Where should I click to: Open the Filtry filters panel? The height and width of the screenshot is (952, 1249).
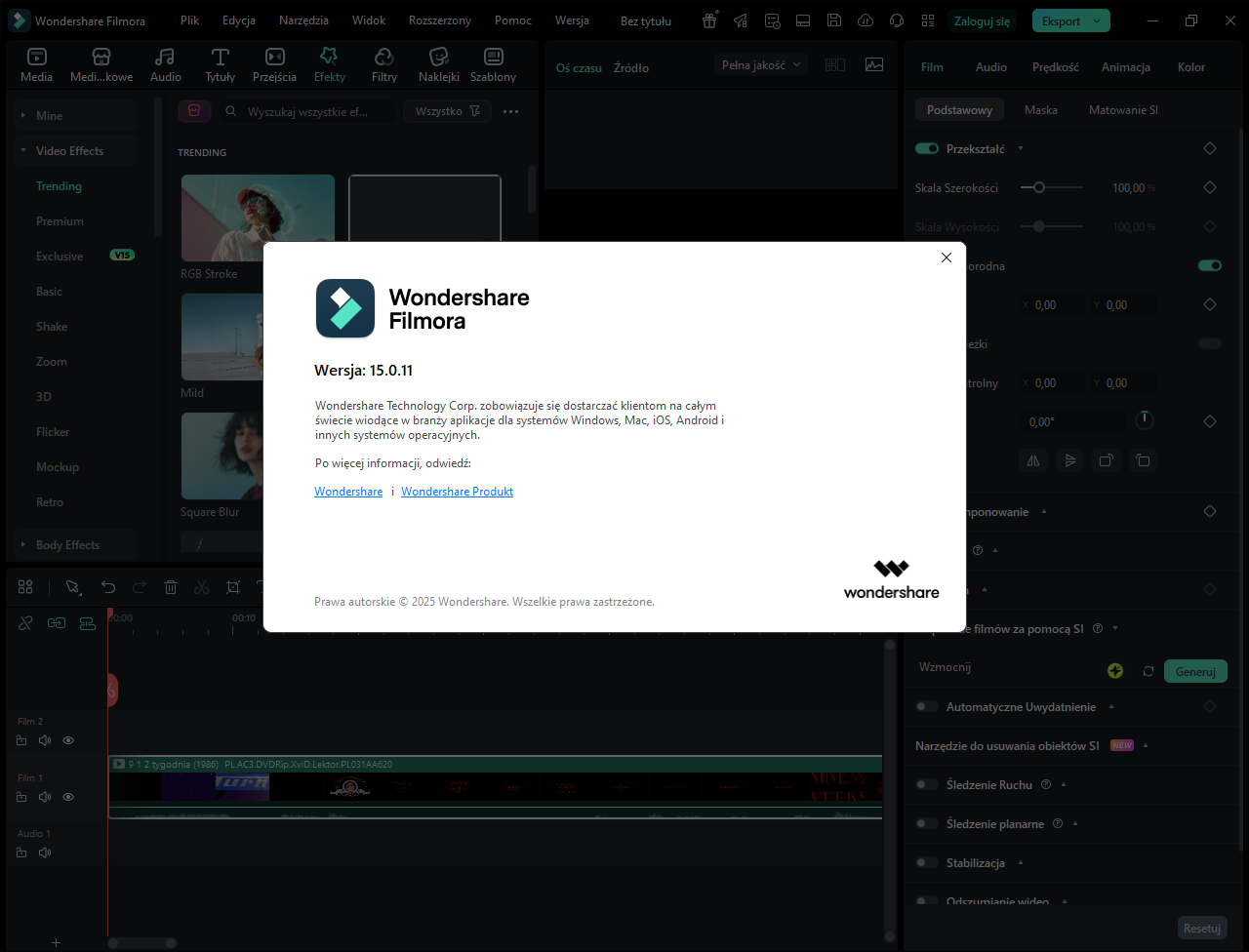tap(384, 64)
